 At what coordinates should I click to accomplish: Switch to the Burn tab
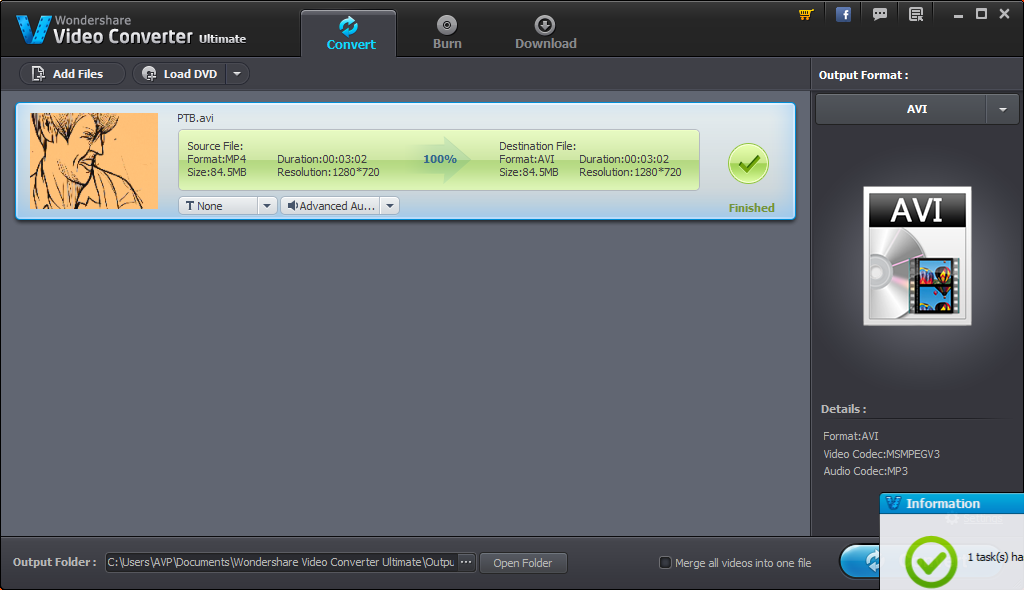point(447,34)
